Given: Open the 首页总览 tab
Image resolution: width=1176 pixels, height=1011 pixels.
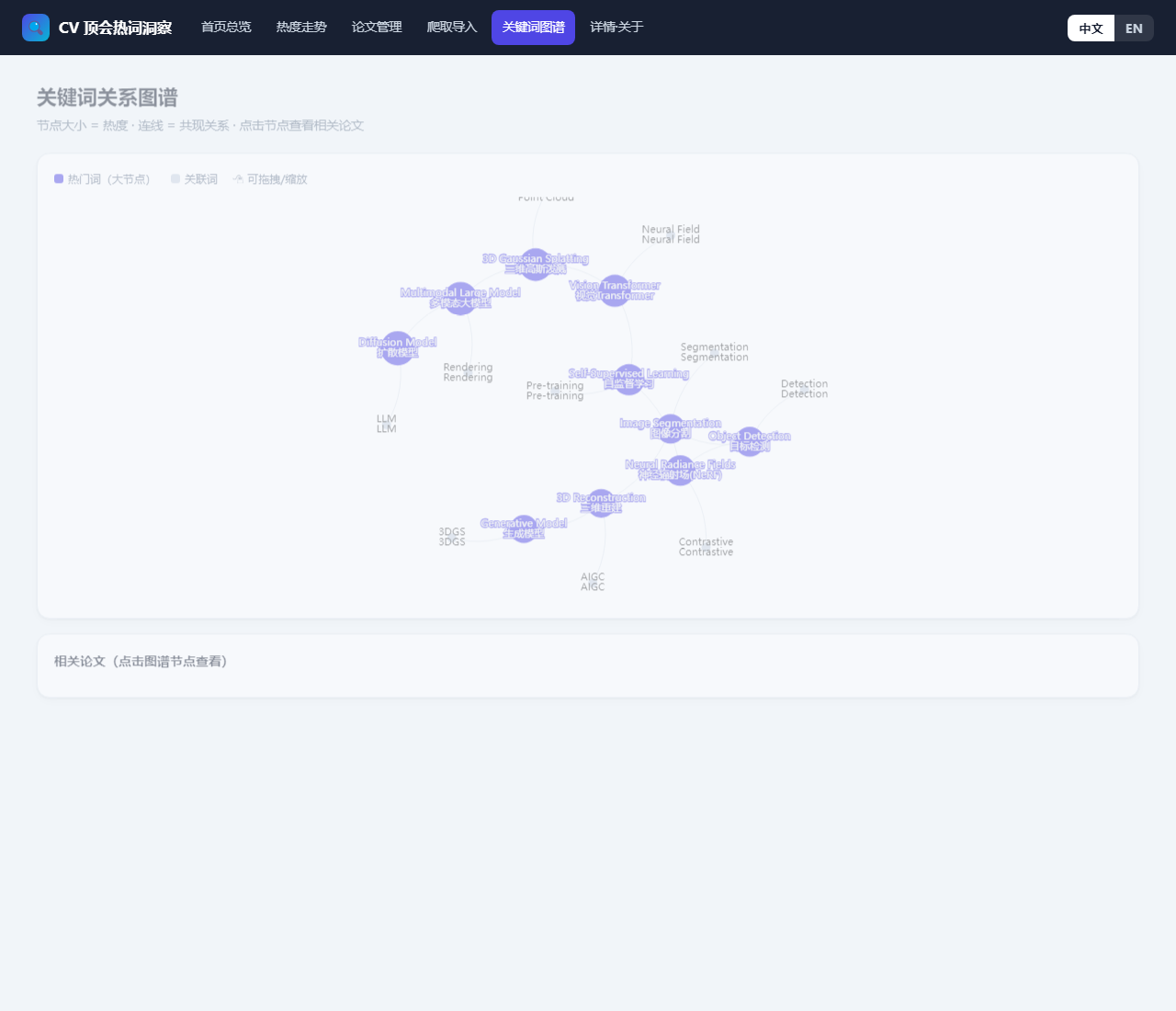Looking at the screenshot, I should click(x=226, y=28).
